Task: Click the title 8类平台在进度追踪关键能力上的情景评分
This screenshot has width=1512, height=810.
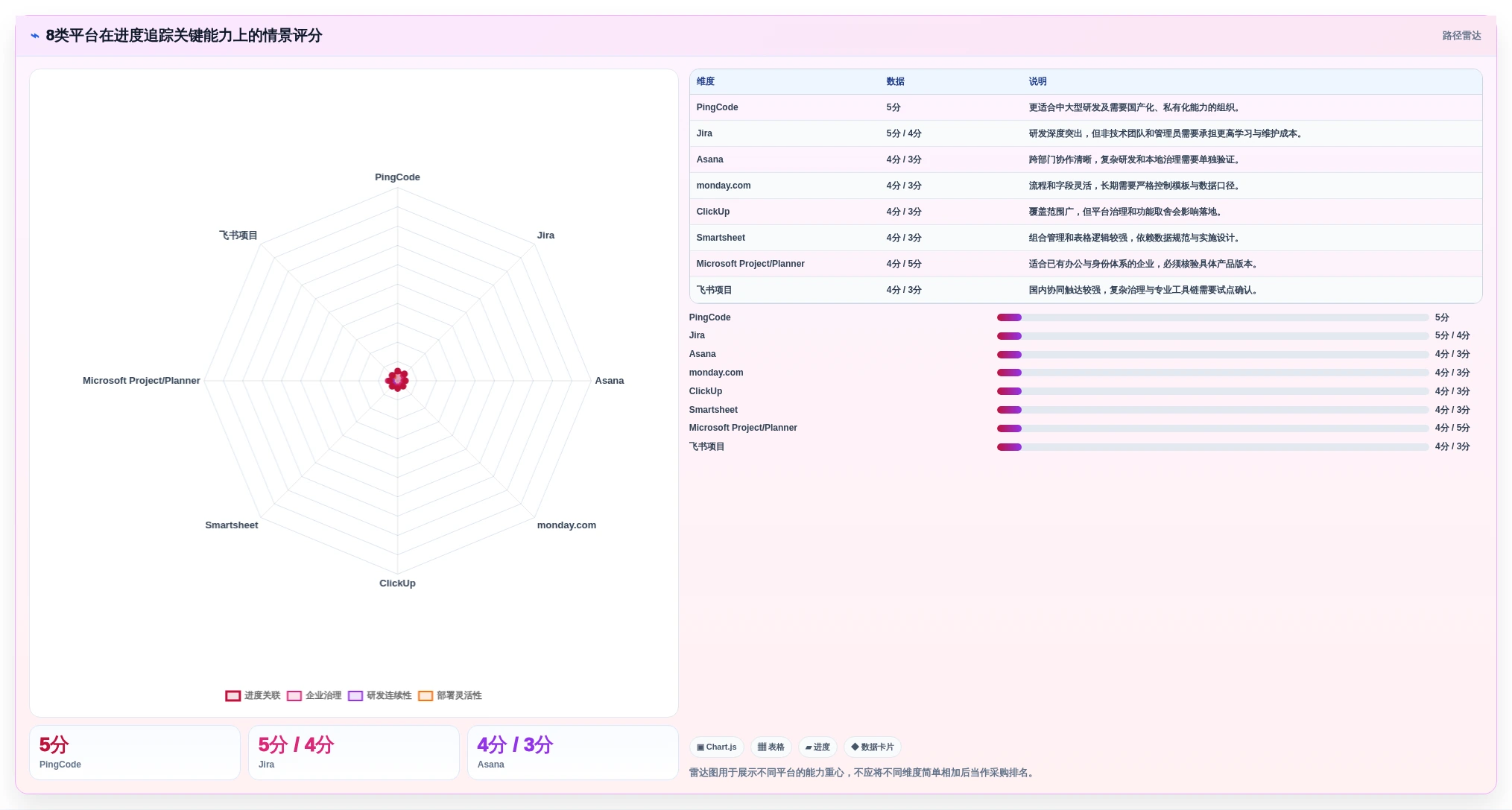Action: (184, 36)
